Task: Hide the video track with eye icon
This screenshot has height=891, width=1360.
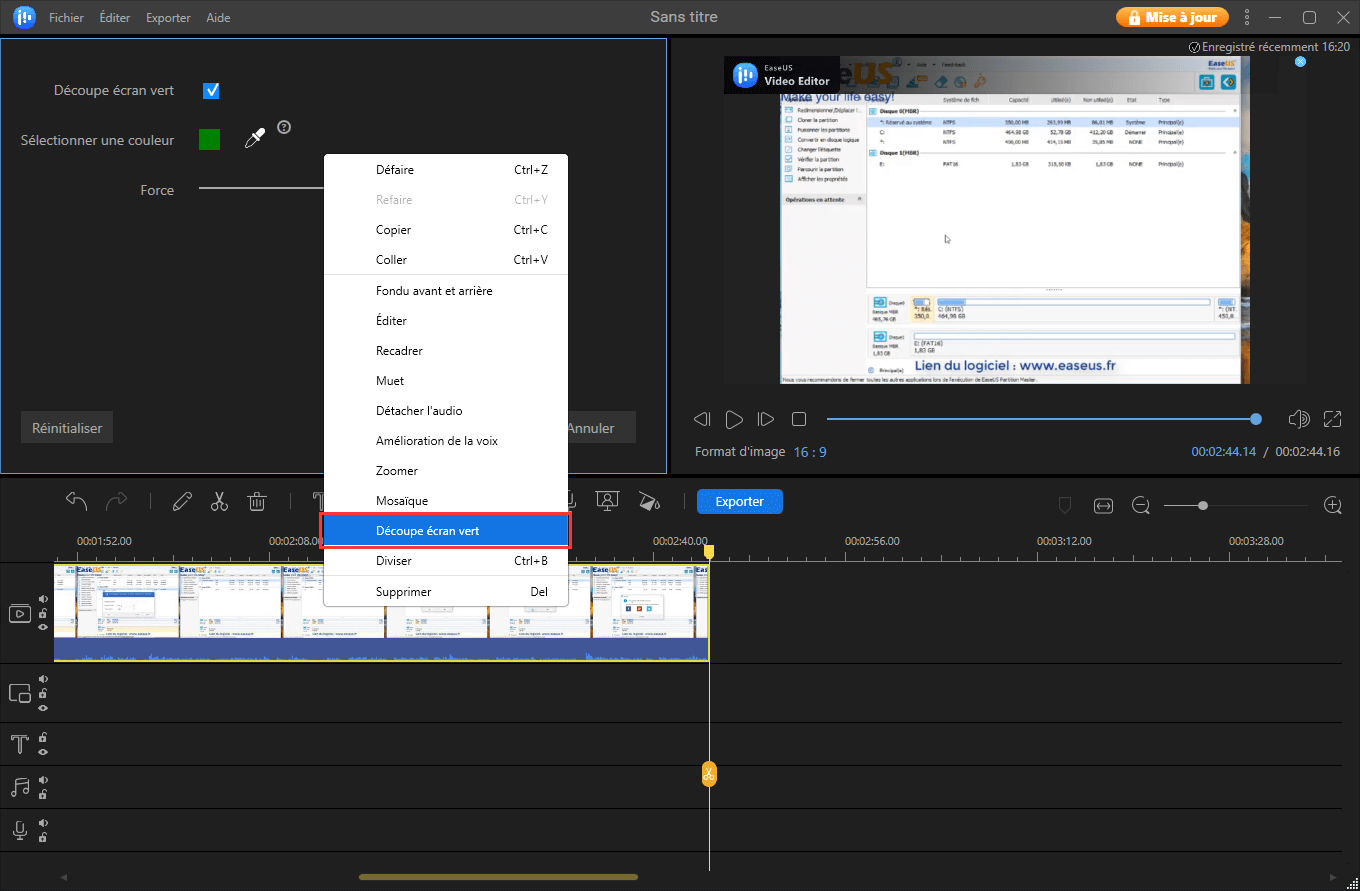Action: tap(43, 627)
